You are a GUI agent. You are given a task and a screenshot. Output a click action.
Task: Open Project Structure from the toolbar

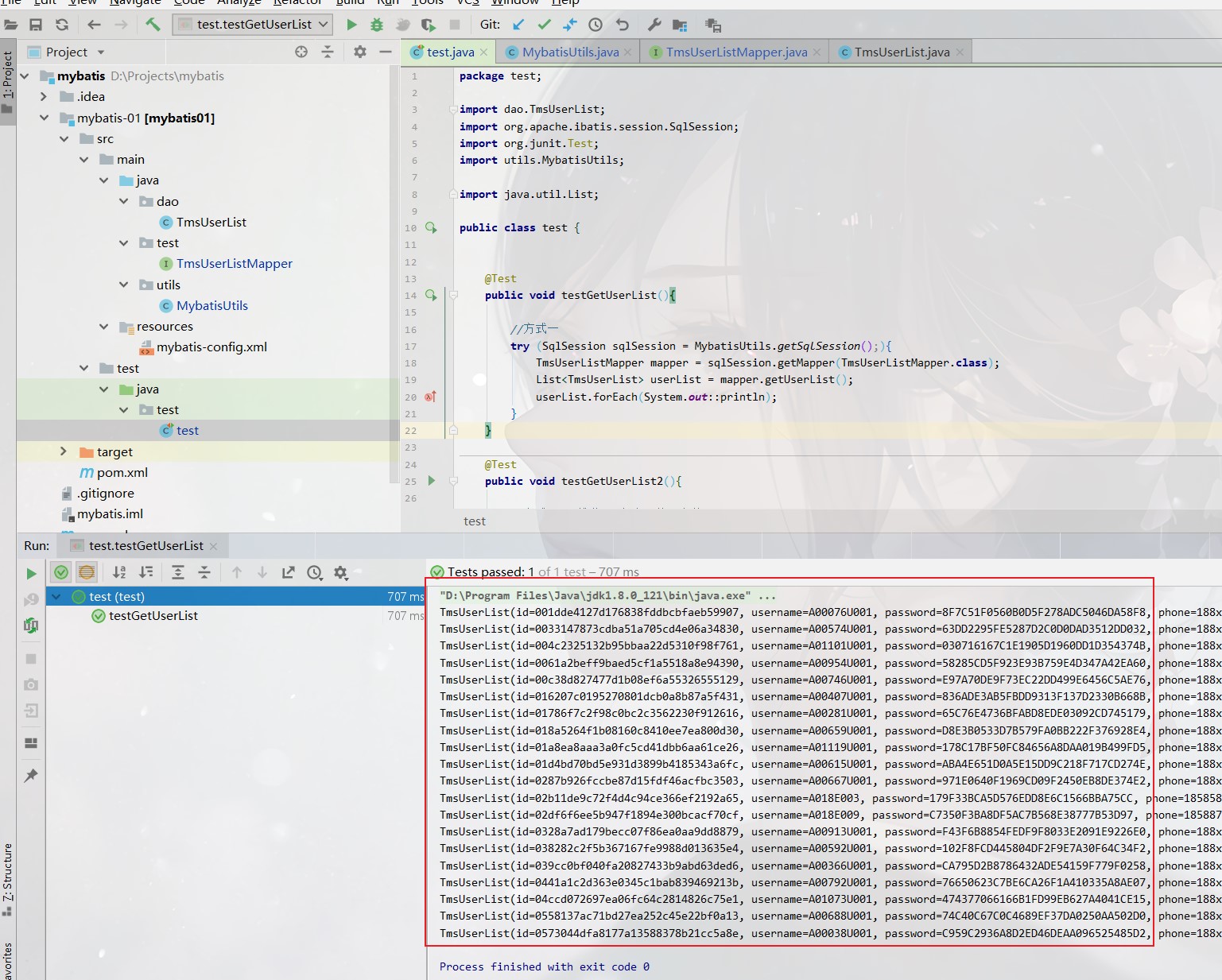680,25
